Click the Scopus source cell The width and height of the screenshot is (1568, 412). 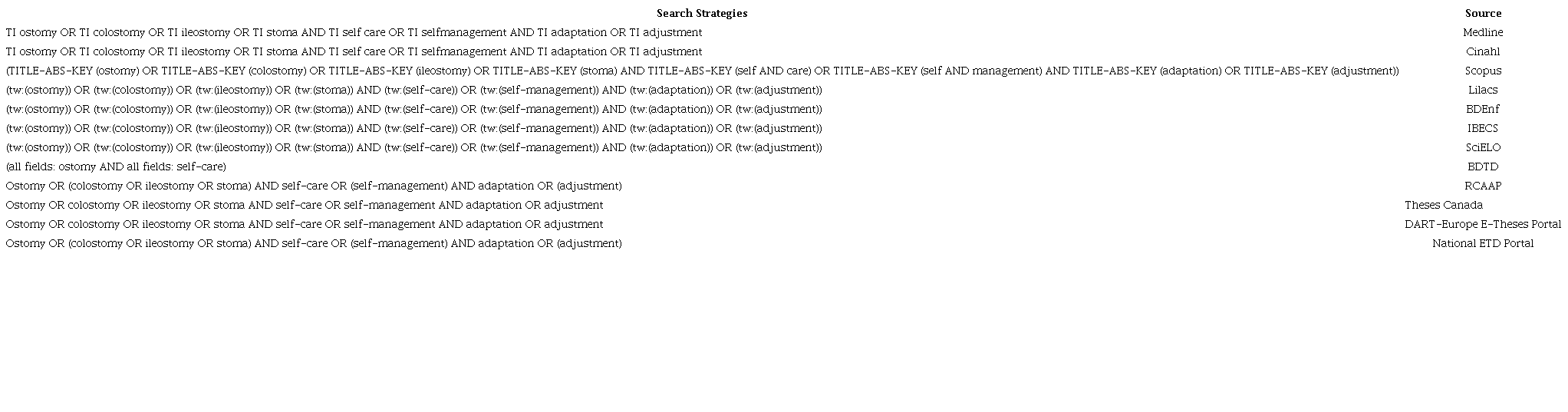tap(1482, 71)
